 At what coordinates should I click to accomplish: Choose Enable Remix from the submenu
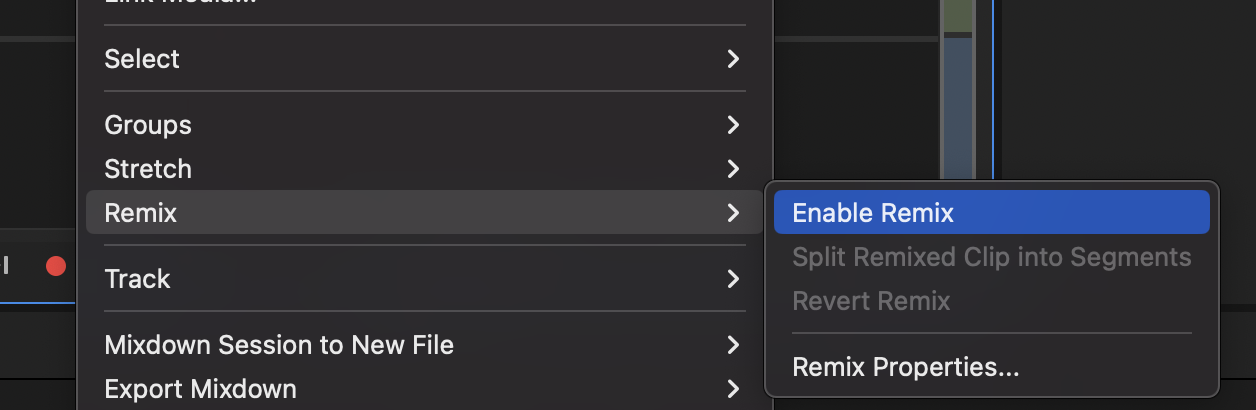point(991,212)
